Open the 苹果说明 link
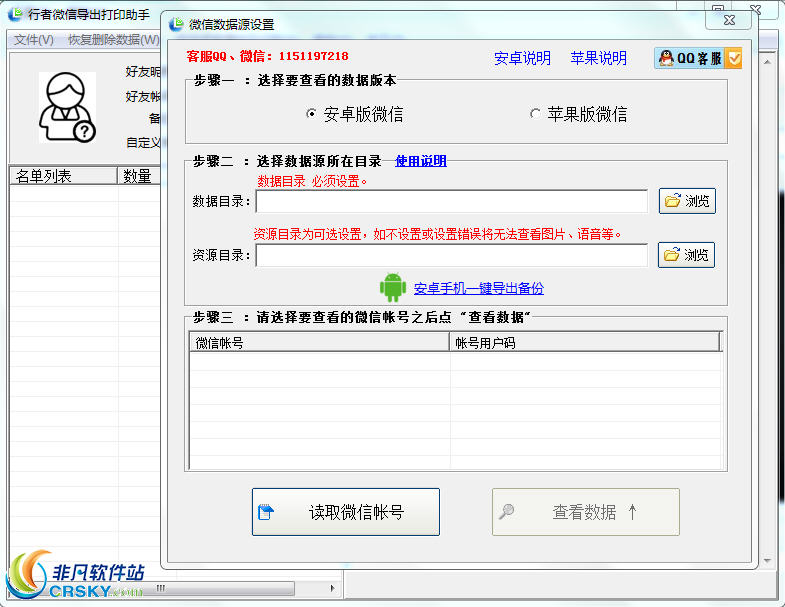 pyautogui.click(x=598, y=58)
